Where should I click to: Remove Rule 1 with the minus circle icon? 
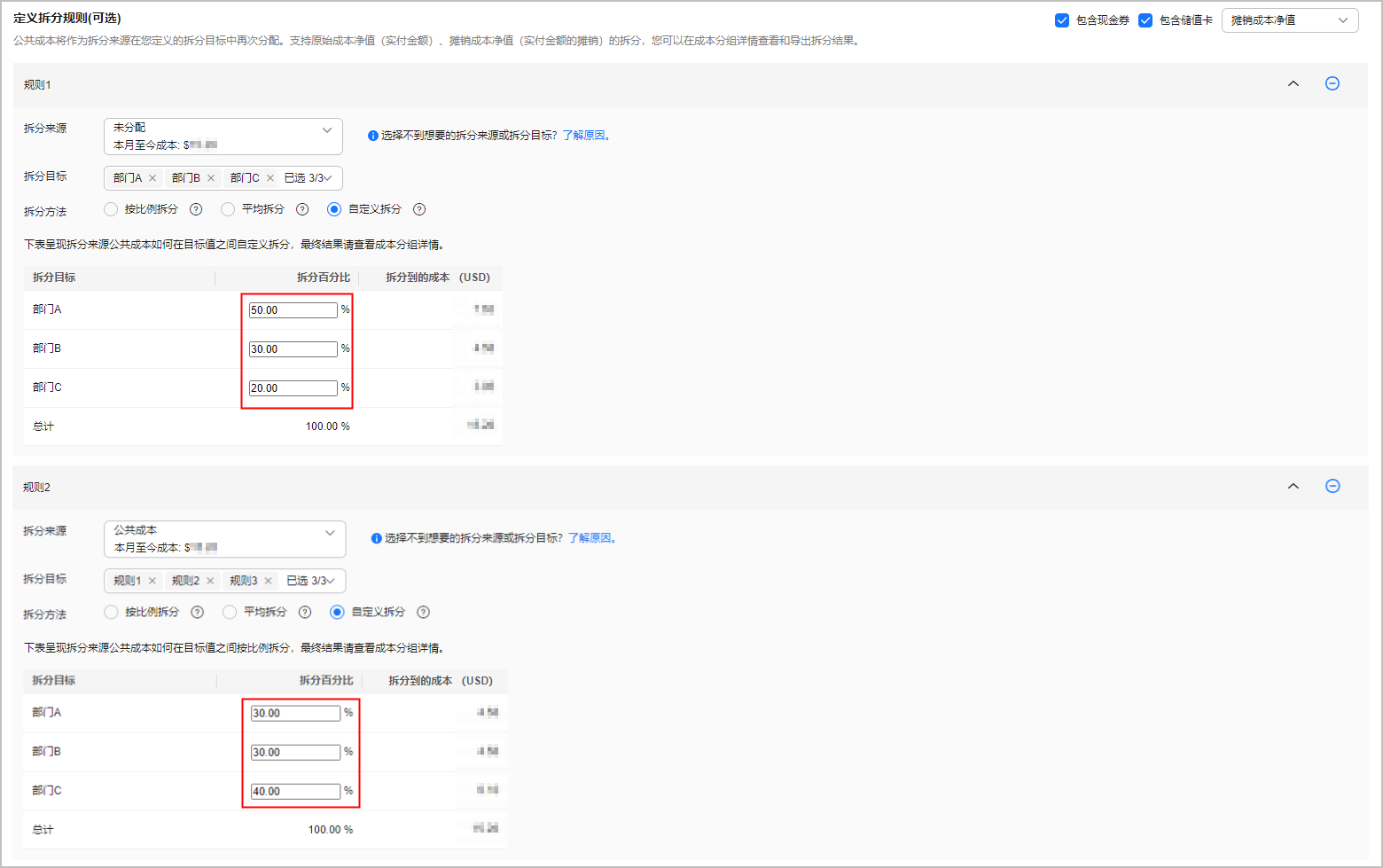point(1332,83)
